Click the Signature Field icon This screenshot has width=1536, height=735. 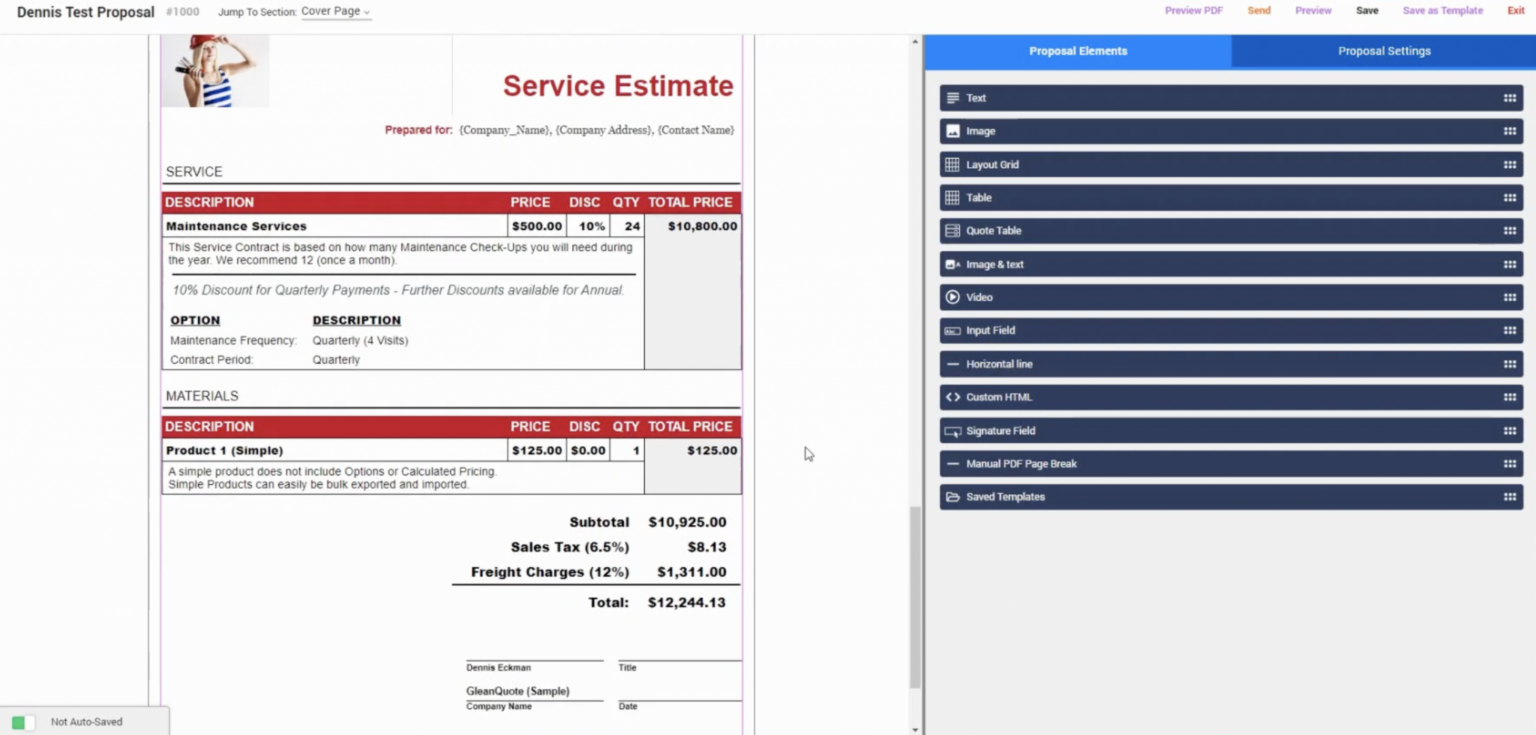[x=952, y=431]
